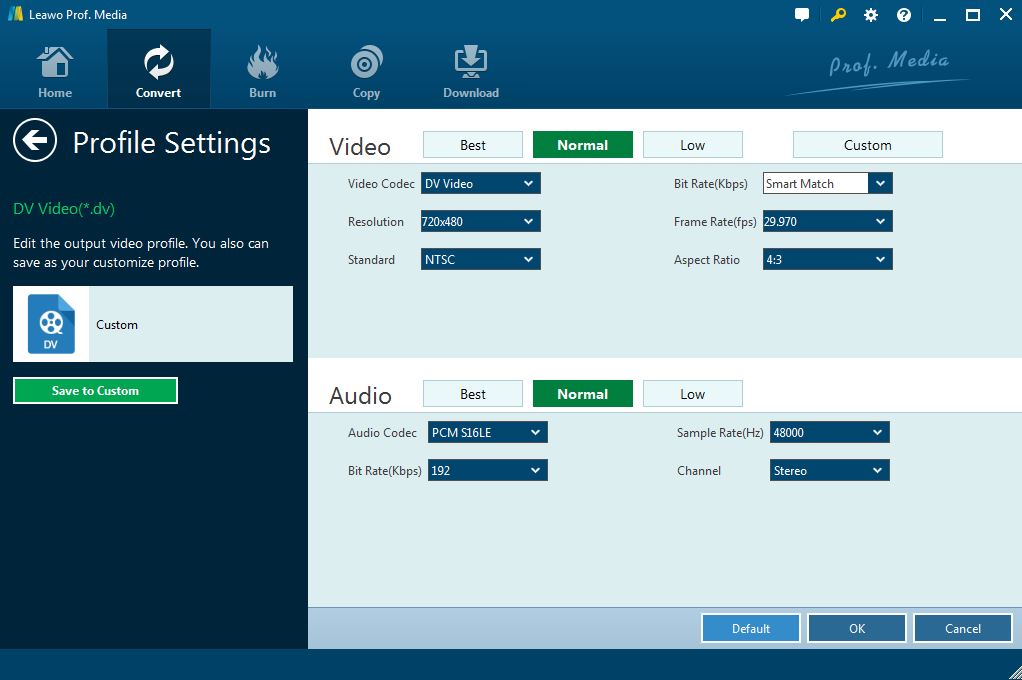
Task: Click the back arrow beside Profile Settings
Action: tap(35, 141)
